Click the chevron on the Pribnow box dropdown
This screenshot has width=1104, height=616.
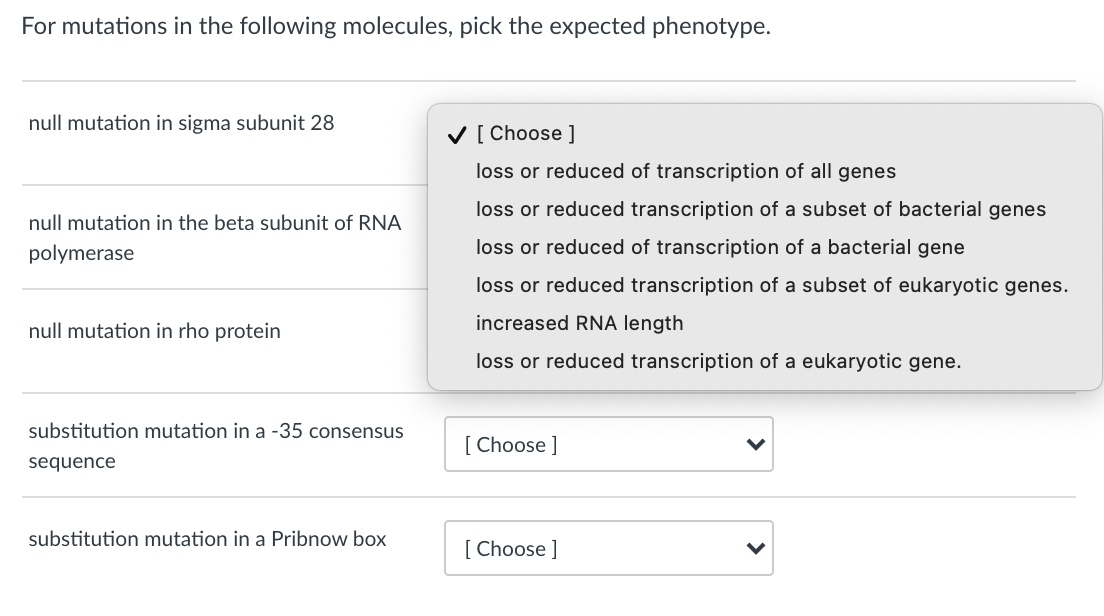(755, 548)
